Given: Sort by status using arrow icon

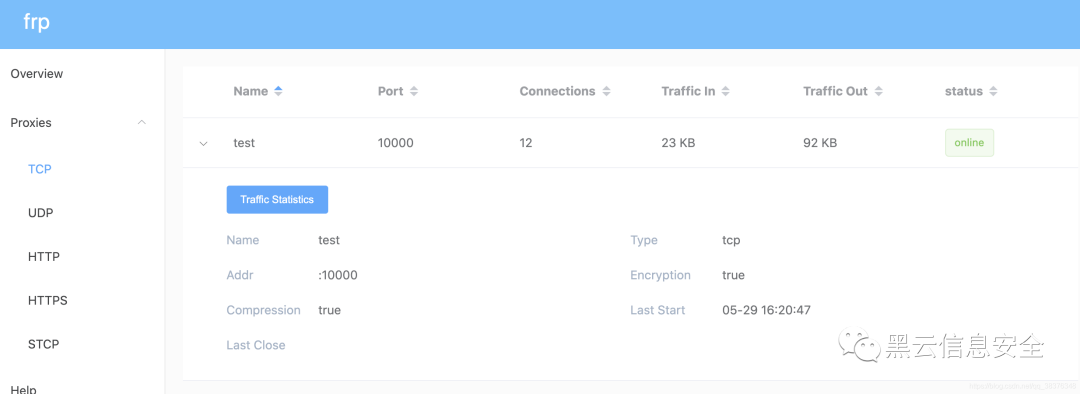Looking at the screenshot, I should [993, 91].
